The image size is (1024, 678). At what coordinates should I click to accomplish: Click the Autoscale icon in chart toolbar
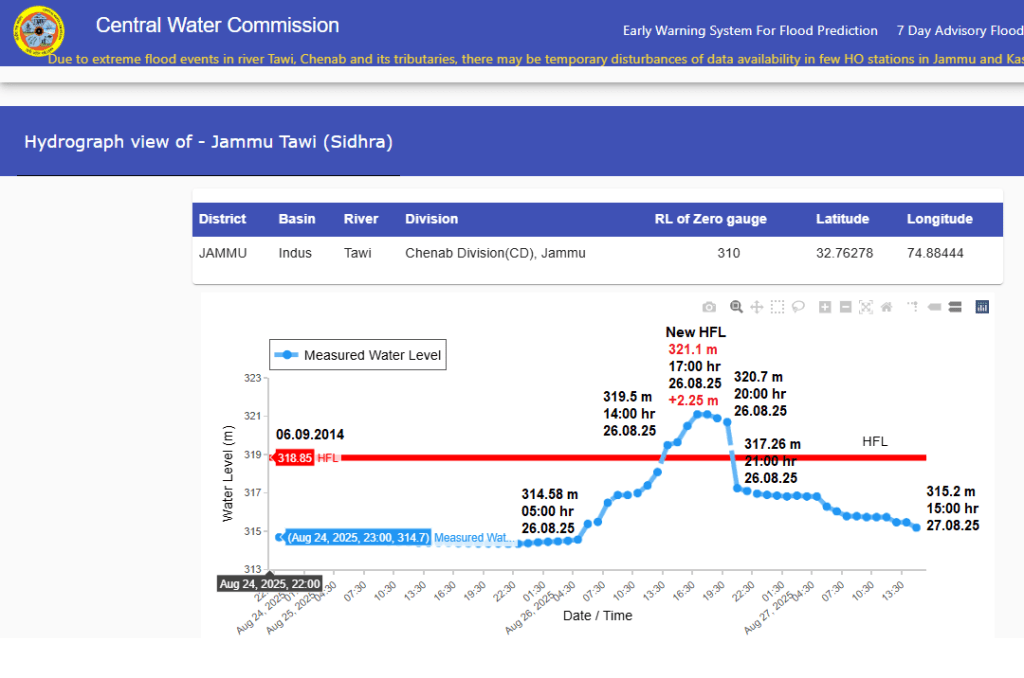pyautogui.click(x=866, y=307)
